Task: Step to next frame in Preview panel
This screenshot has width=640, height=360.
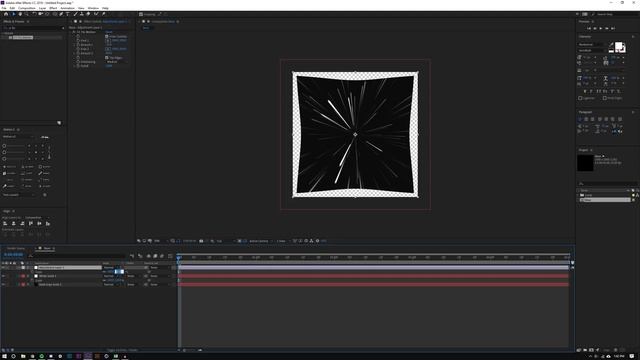Action: pyautogui.click(x=607, y=29)
